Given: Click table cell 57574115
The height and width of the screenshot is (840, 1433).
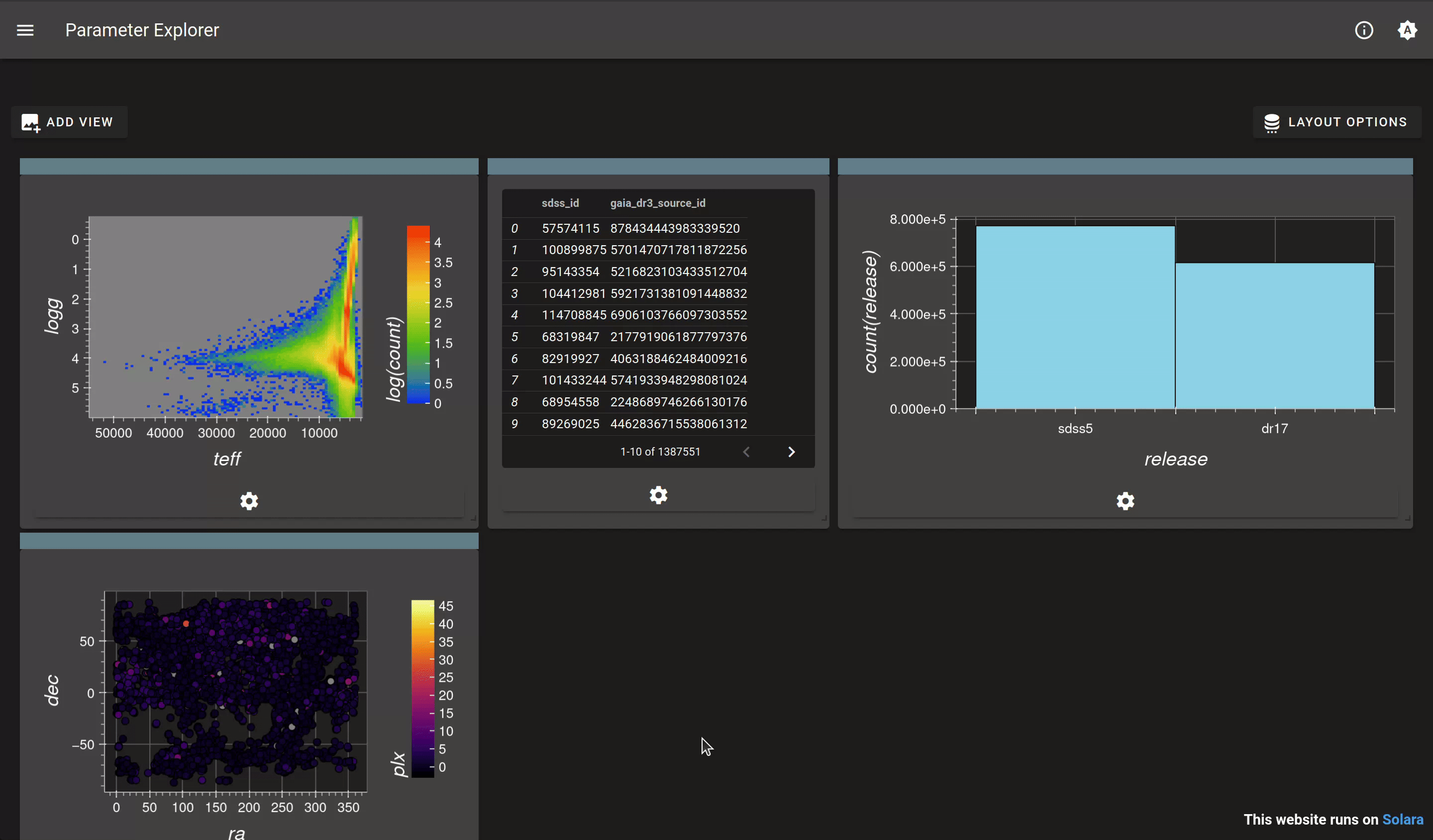Looking at the screenshot, I should tap(570, 228).
